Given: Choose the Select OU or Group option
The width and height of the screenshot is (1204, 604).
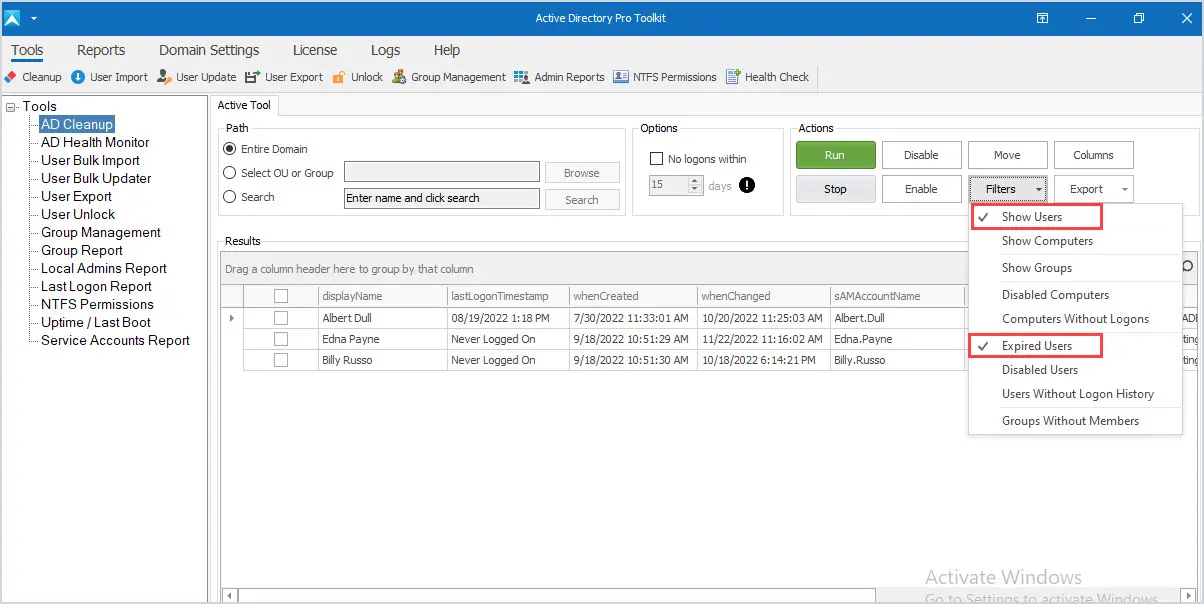Looking at the screenshot, I should (x=229, y=173).
